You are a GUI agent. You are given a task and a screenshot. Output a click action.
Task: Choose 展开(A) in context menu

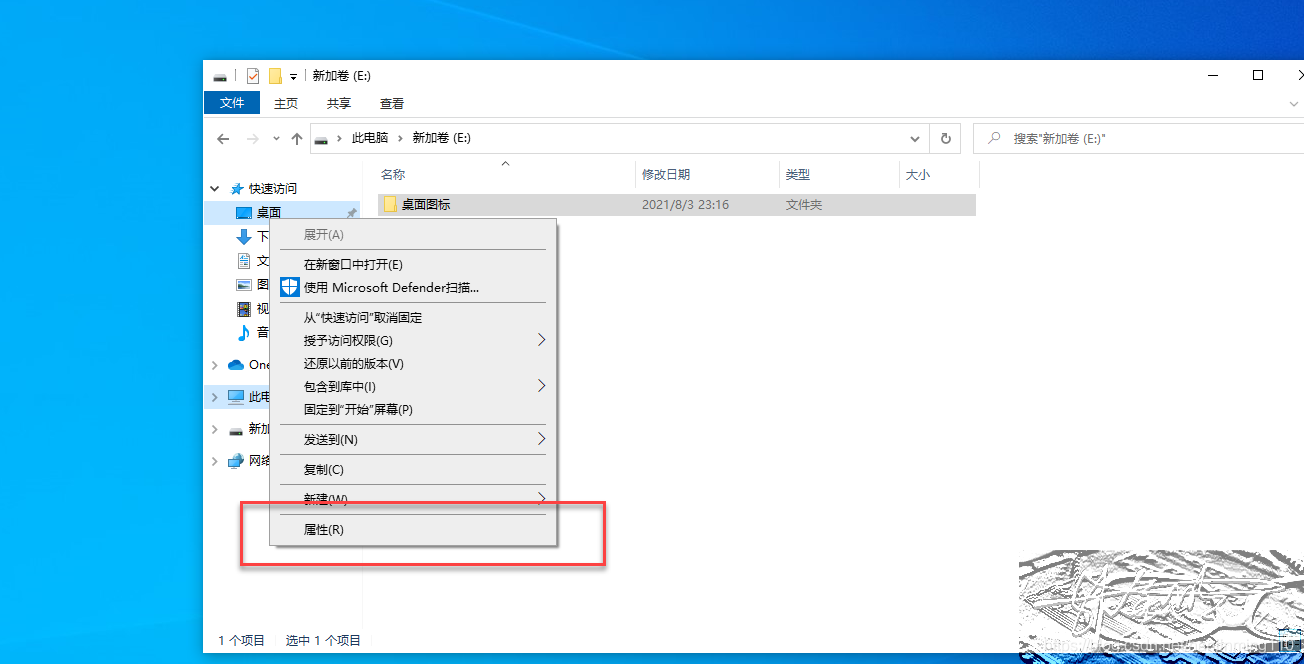[413, 235]
